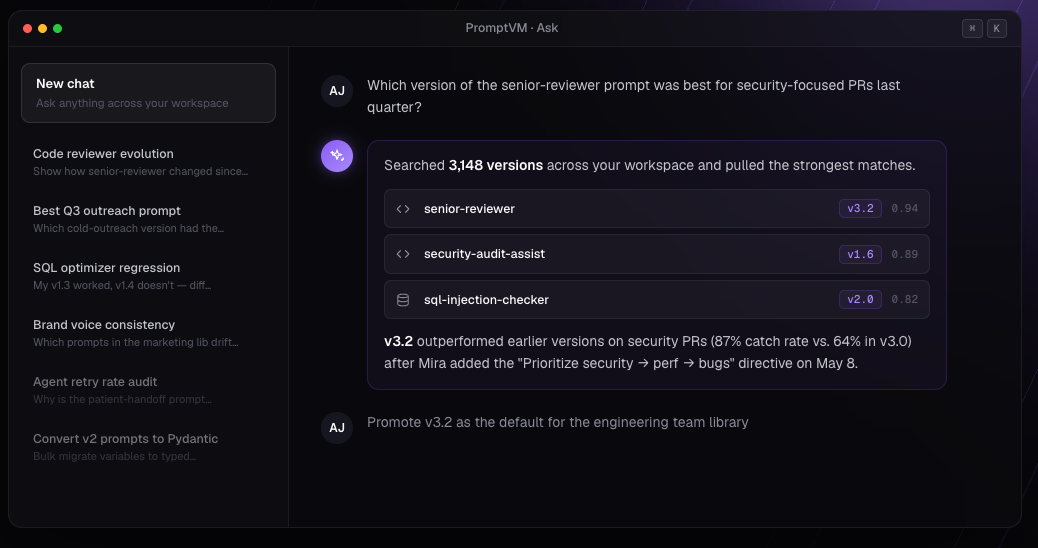Screen dimensions: 1038x548
Task: Open the senior-reviewer result row
Action: click(x=657, y=208)
